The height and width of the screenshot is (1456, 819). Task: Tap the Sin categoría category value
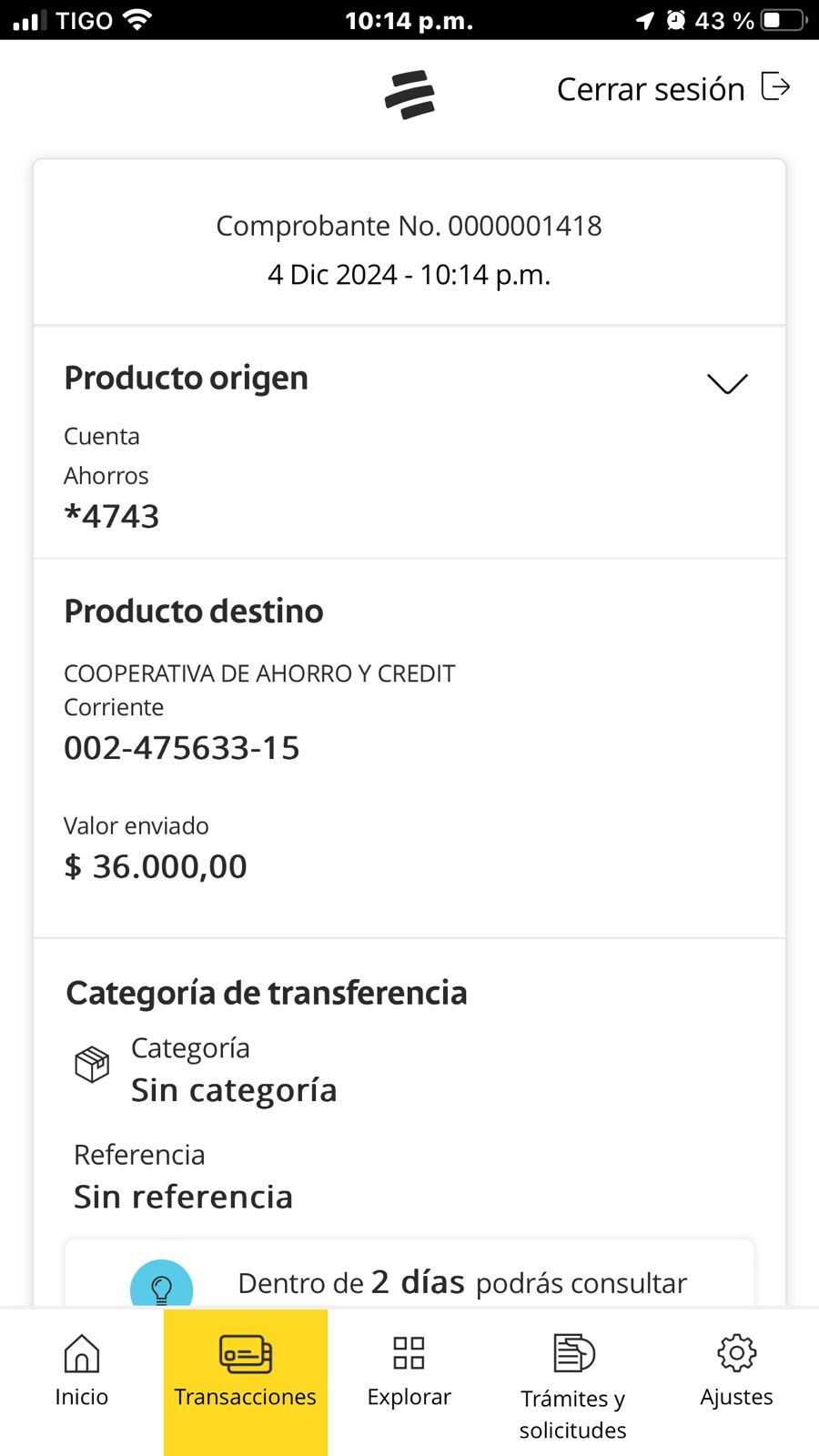pyautogui.click(x=234, y=1090)
